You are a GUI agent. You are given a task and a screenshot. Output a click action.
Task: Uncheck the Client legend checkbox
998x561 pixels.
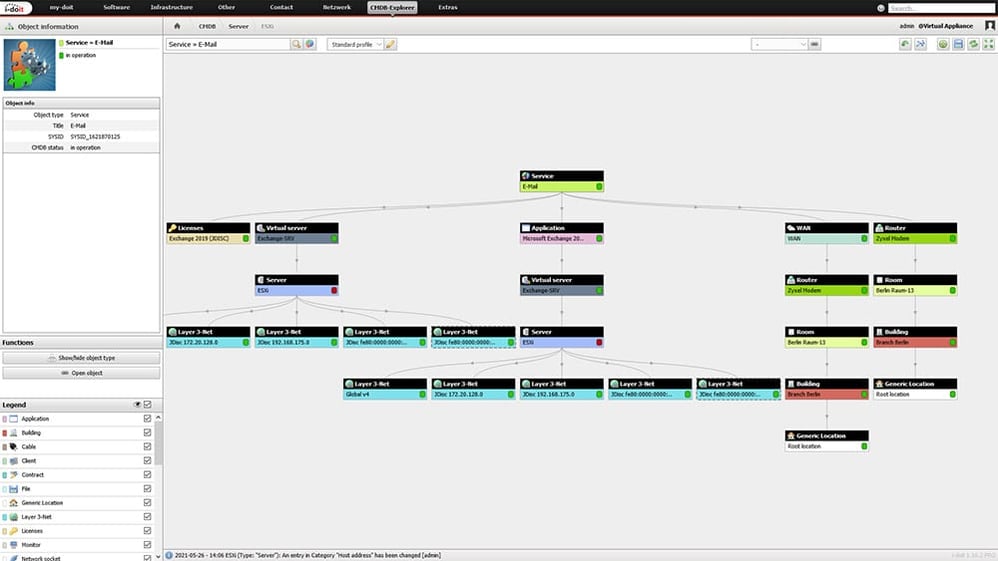point(148,460)
